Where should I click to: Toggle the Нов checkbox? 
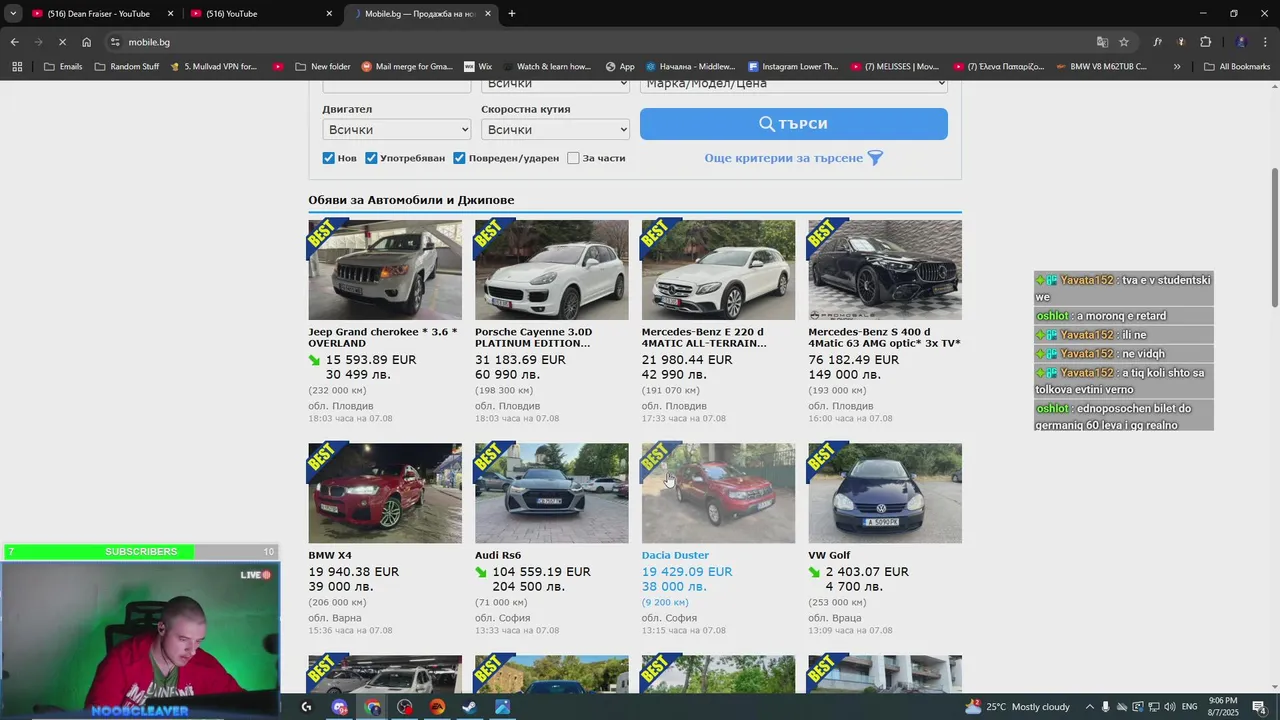tap(328, 158)
